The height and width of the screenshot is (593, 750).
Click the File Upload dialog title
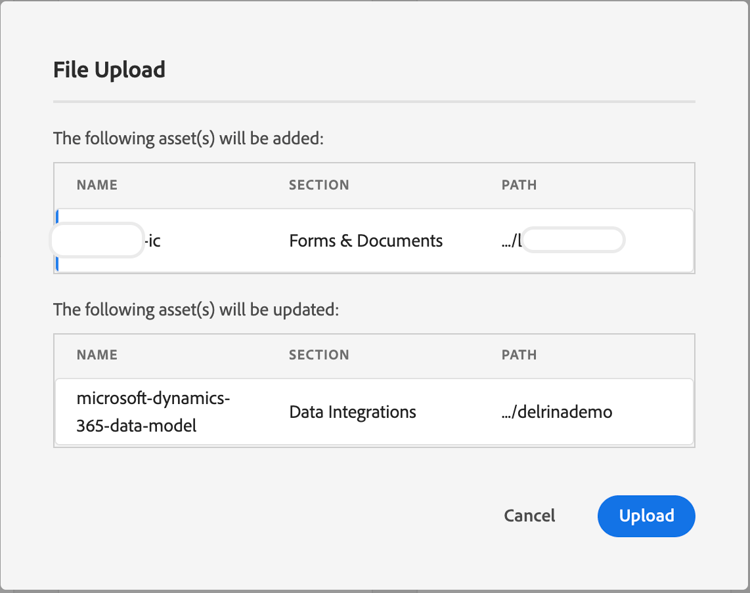click(x=109, y=70)
